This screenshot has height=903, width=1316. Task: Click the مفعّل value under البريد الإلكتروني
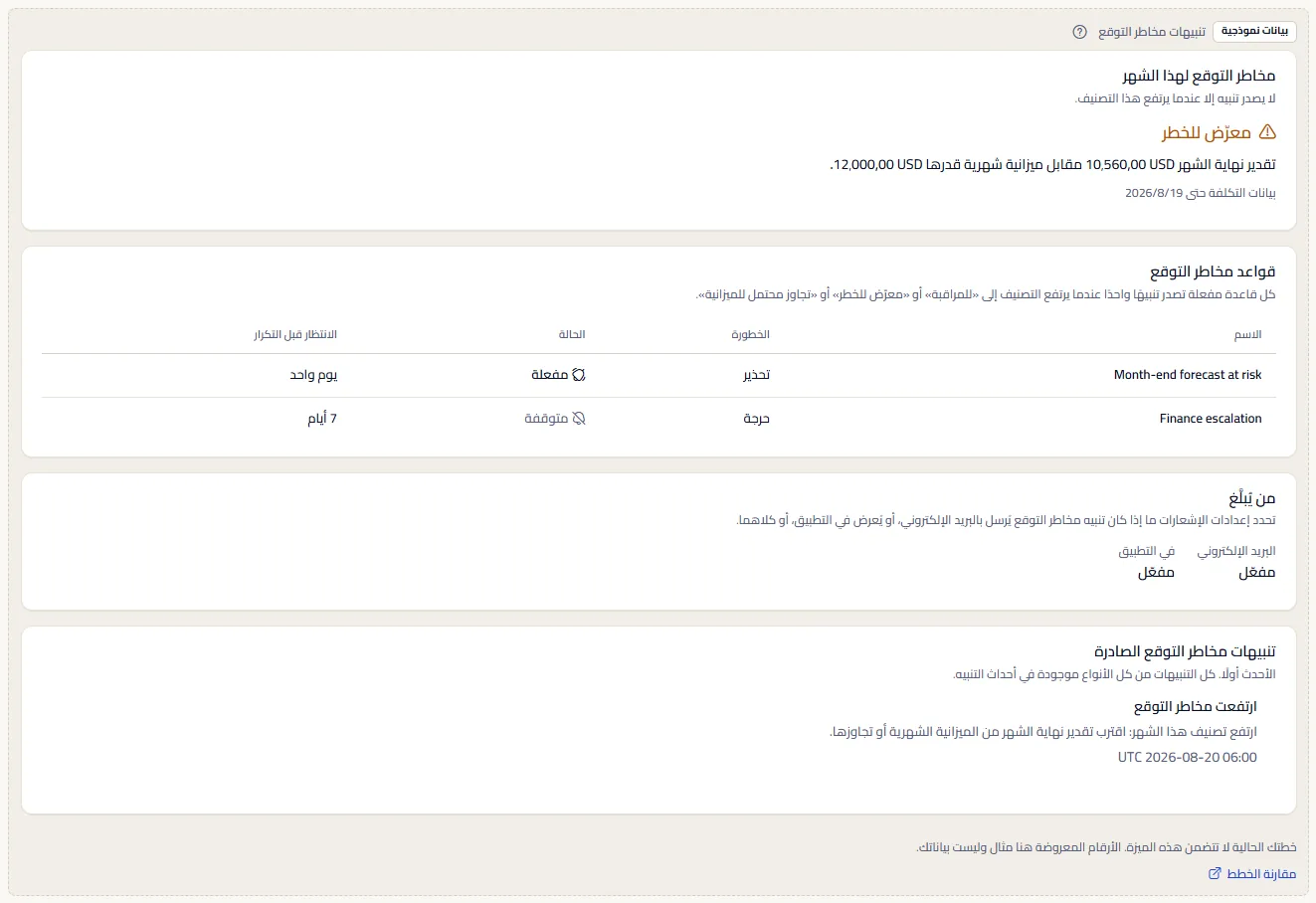1257,573
